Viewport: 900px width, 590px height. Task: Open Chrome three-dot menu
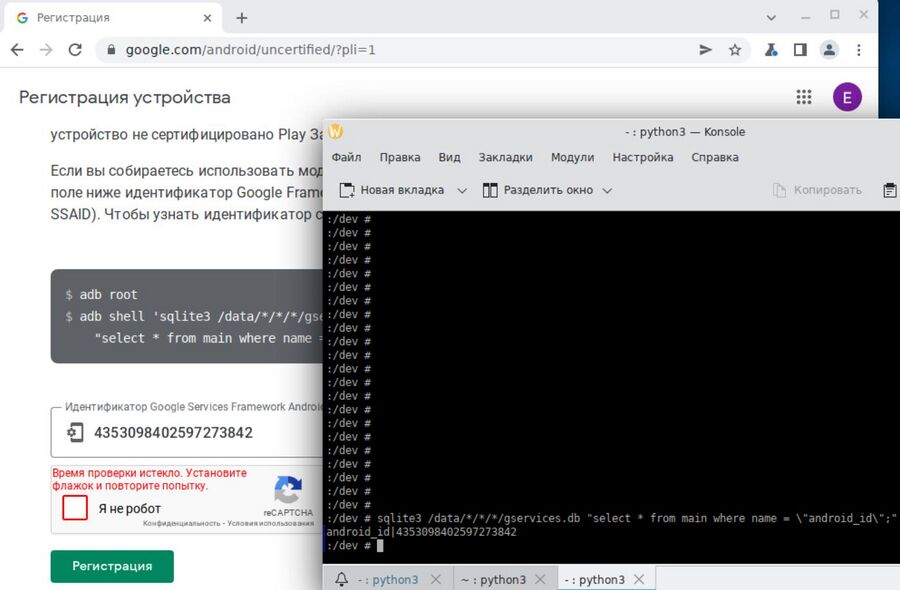click(859, 50)
